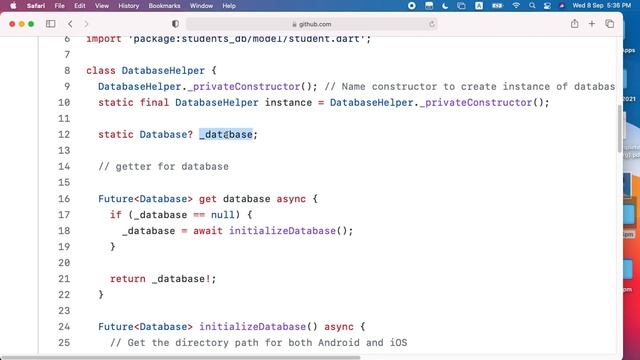Click line number 12
Screen dimensions: 640x360
point(64,135)
